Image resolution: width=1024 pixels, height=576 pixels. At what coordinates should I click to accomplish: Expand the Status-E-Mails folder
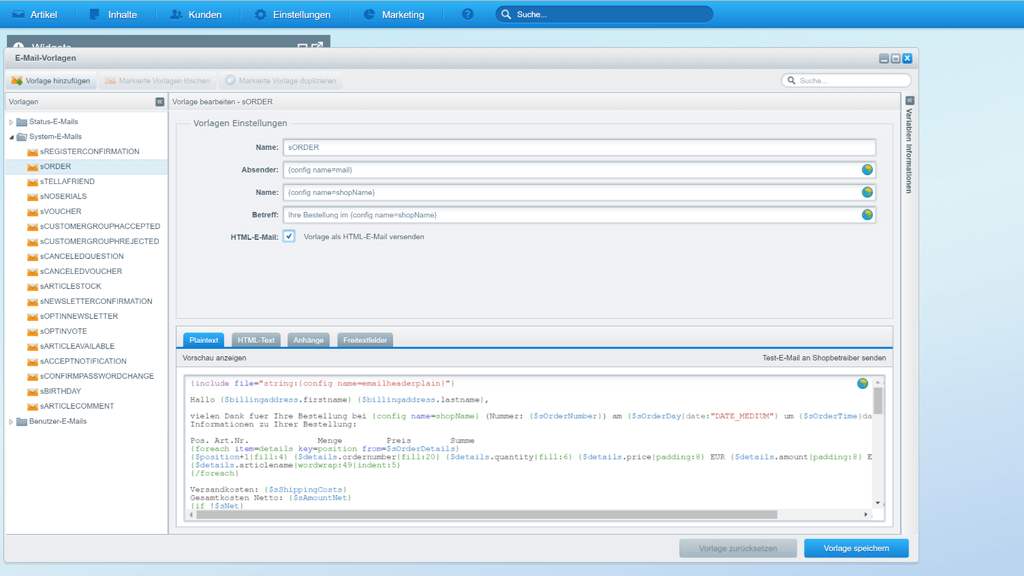click(x=11, y=122)
